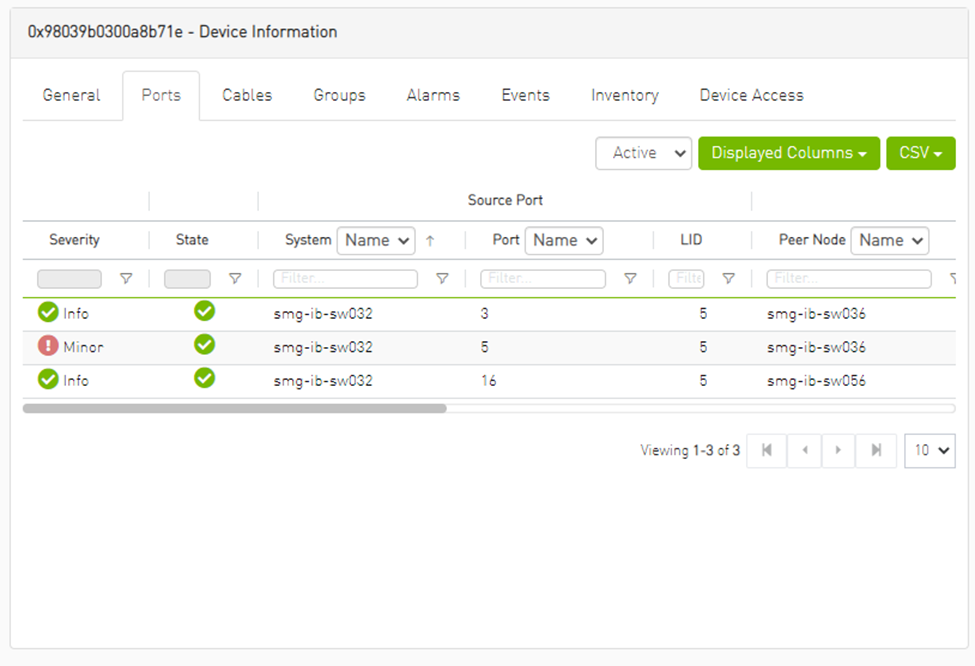This screenshot has width=975, height=666.
Task: Click the Severity column filter funnel icon
Action: tap(126, 279)
